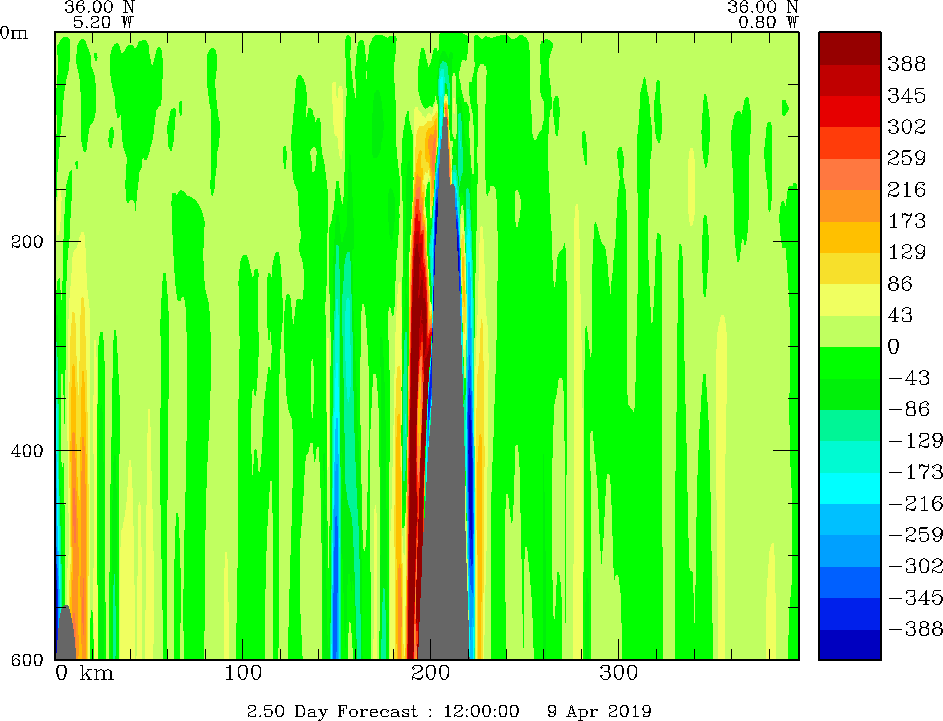Click the 2.50 Day Forecast caption
This screenshot has height=721, width=943.
point(332,711)
